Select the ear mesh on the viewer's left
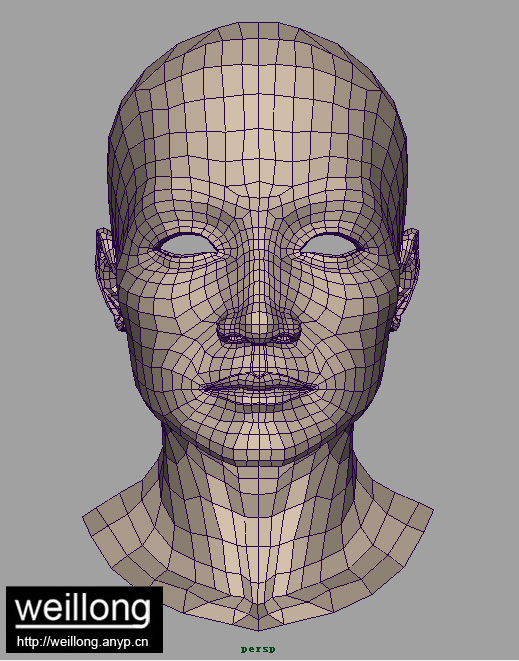 coord(109,278)
